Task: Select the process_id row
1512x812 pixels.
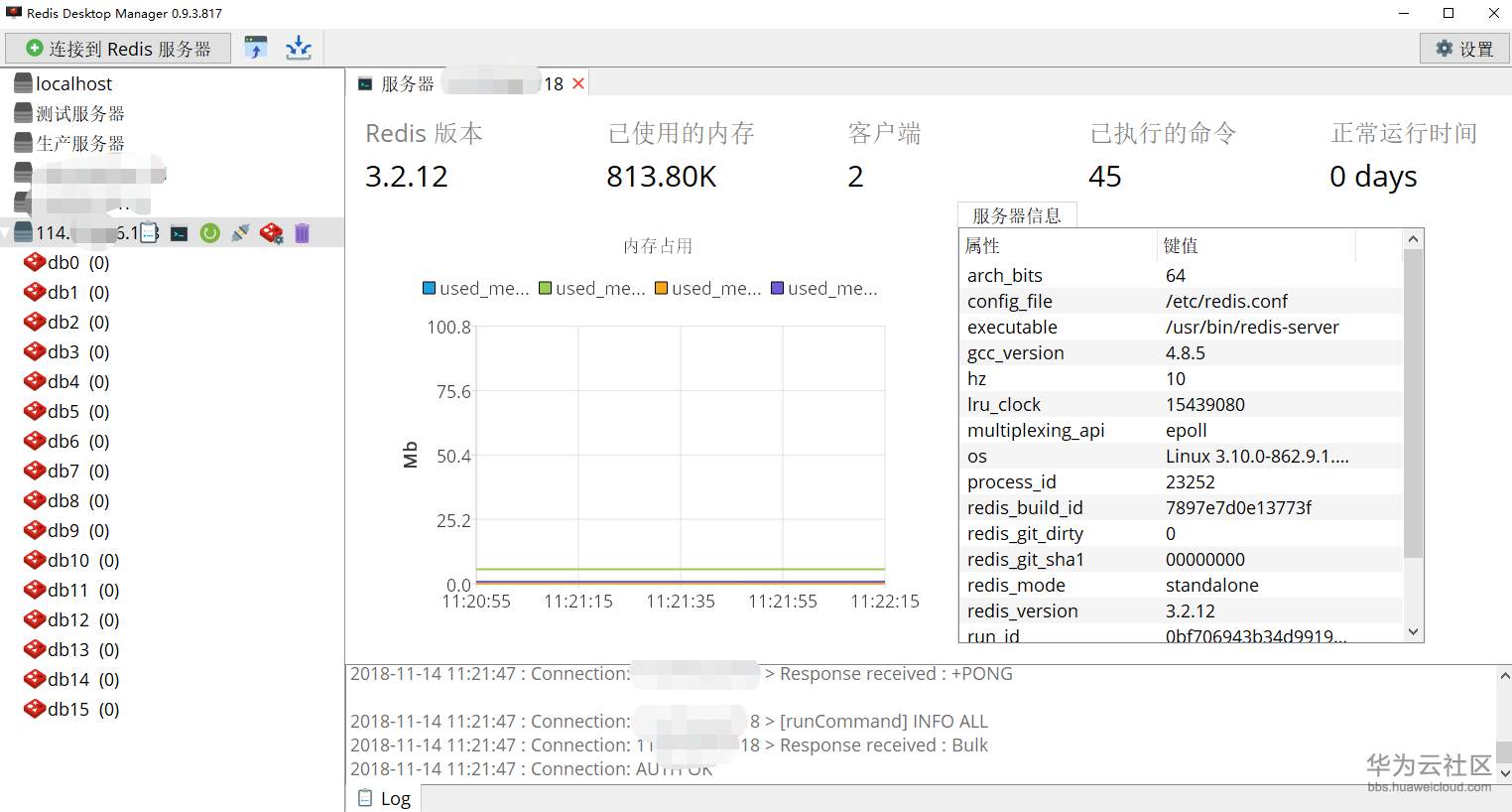Action: pos(1182,481)
